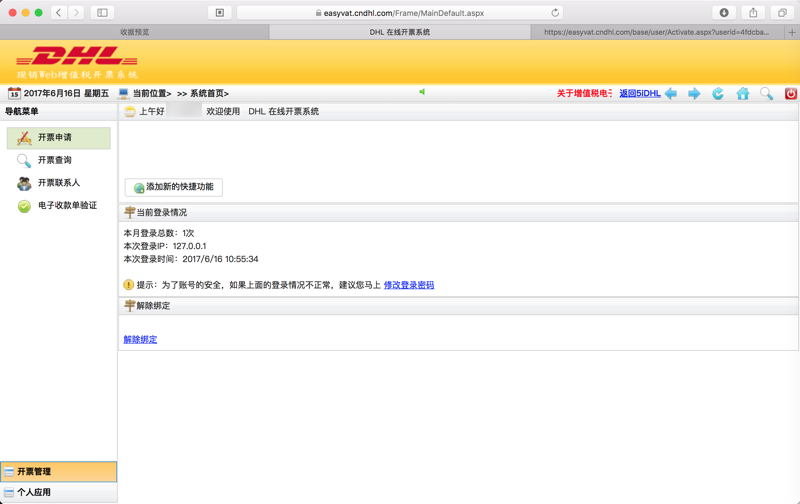This screenshot has height=504, width=800.
Task: Click magnifier icon beside 开票查询
Action: click(x=24, y=161)
